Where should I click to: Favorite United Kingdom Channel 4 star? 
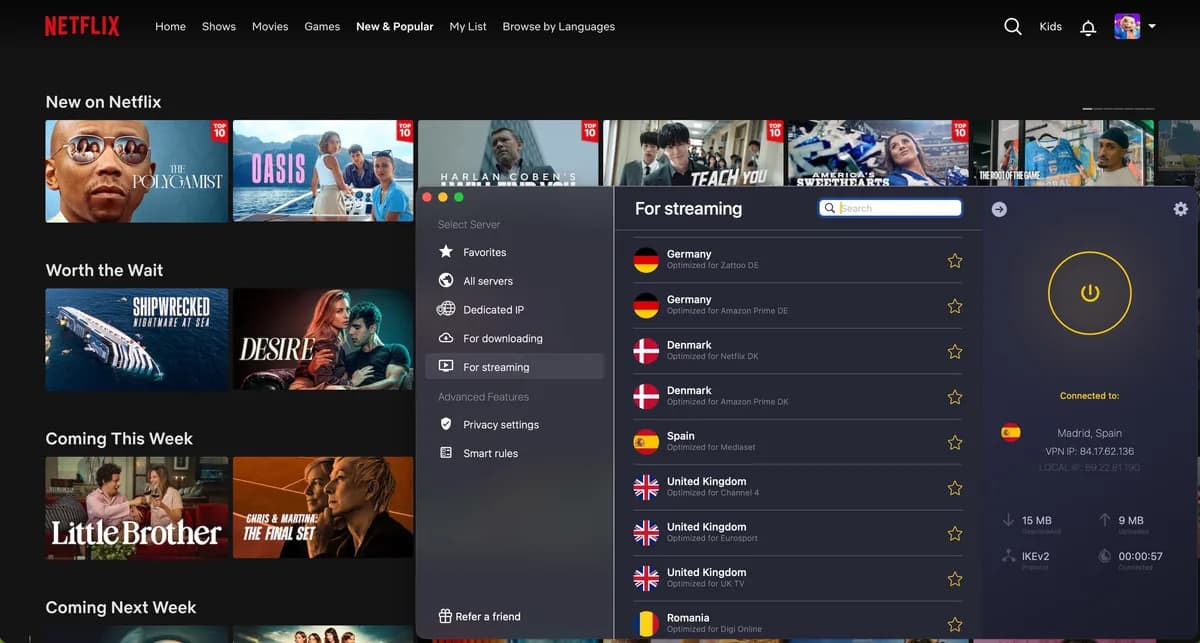click(955, 488)
